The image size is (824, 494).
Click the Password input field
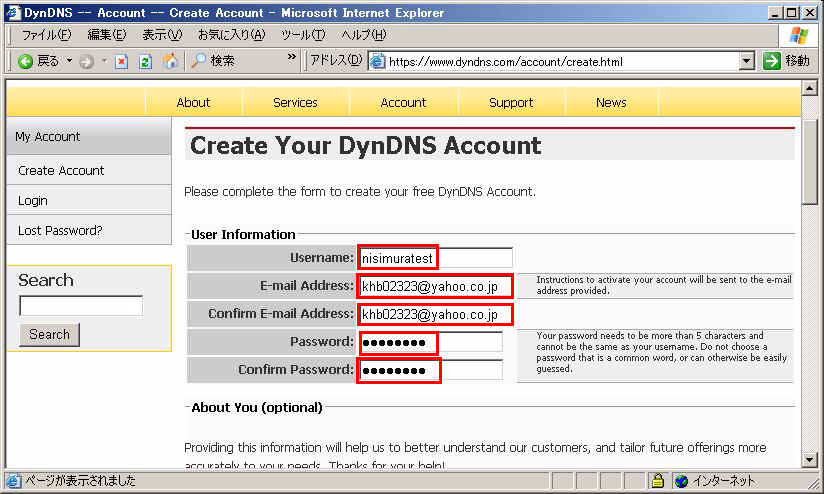(431, 342)
